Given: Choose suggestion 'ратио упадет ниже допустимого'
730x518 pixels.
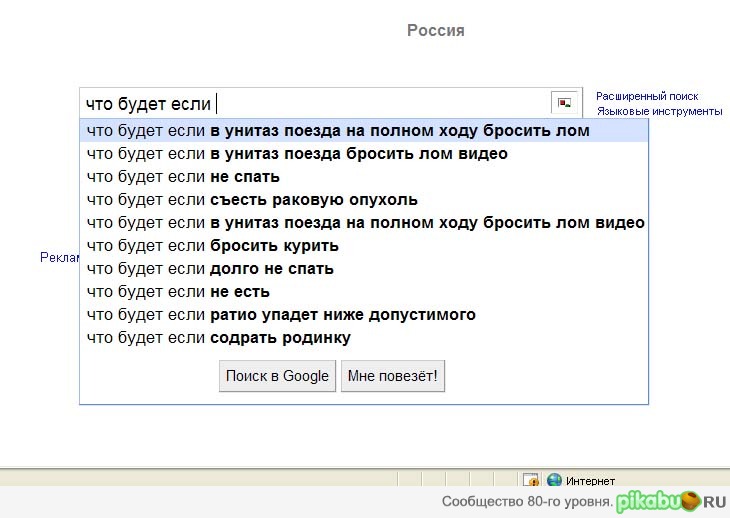Looking at the screenshot, I should [281, 315].
